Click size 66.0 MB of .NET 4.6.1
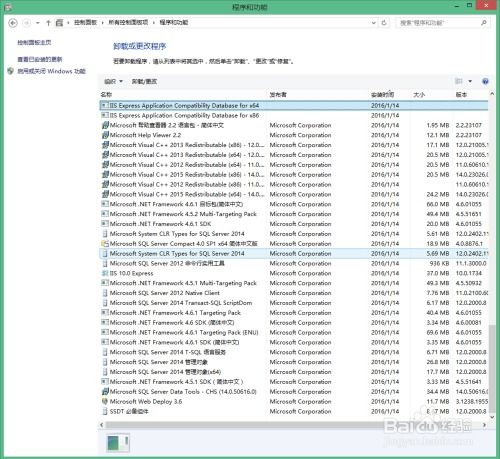The width and height of the screenshot is (500, 459). 438,204
